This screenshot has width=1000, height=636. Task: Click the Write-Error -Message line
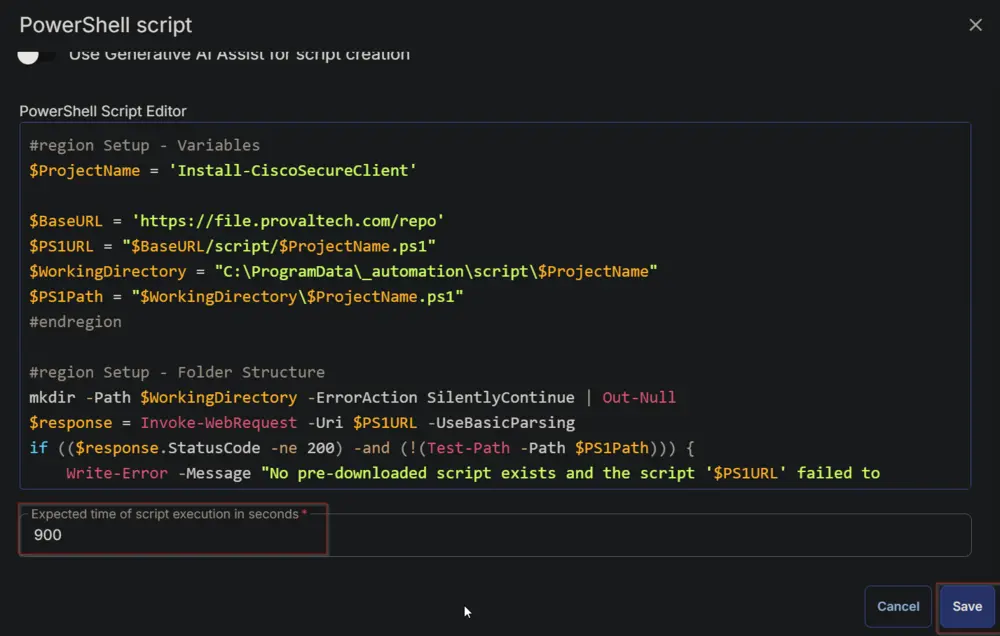473,473
